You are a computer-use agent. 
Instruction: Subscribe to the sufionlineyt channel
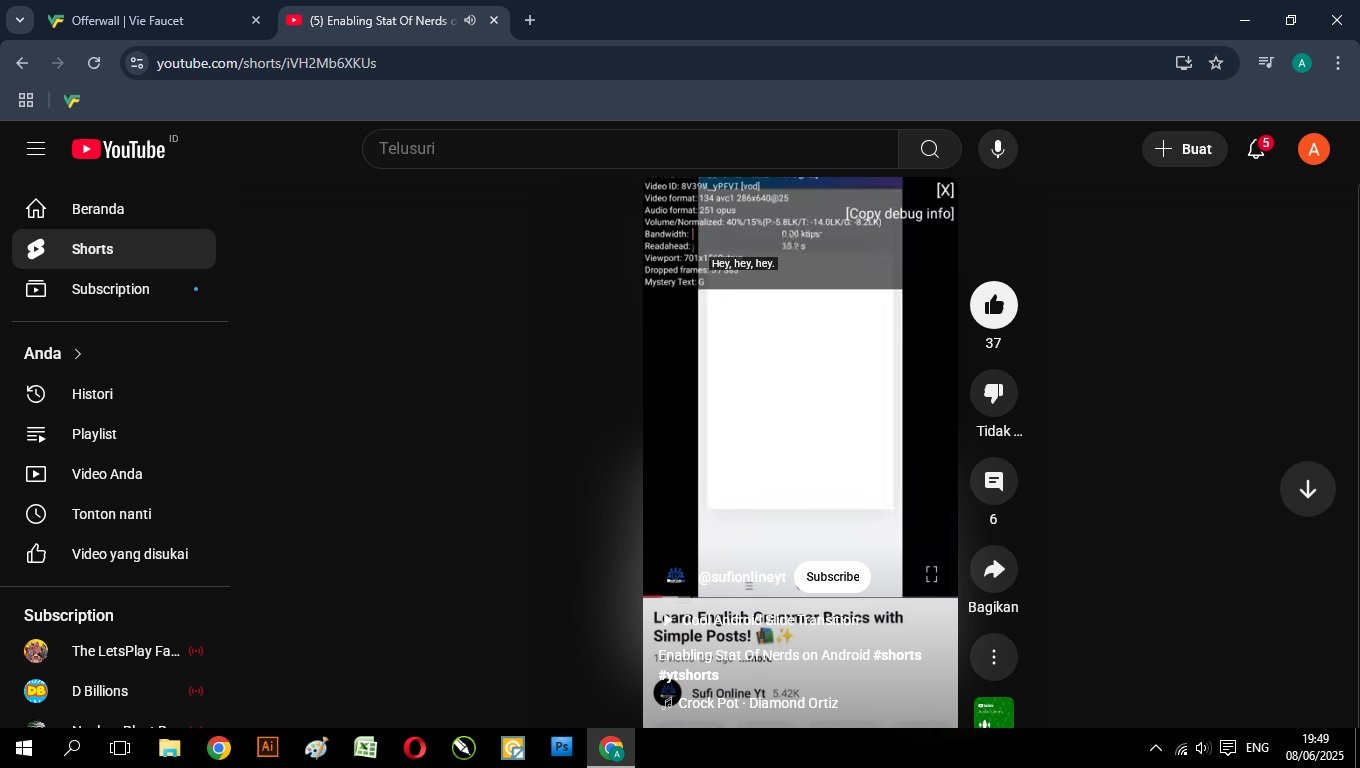(833, 577)
